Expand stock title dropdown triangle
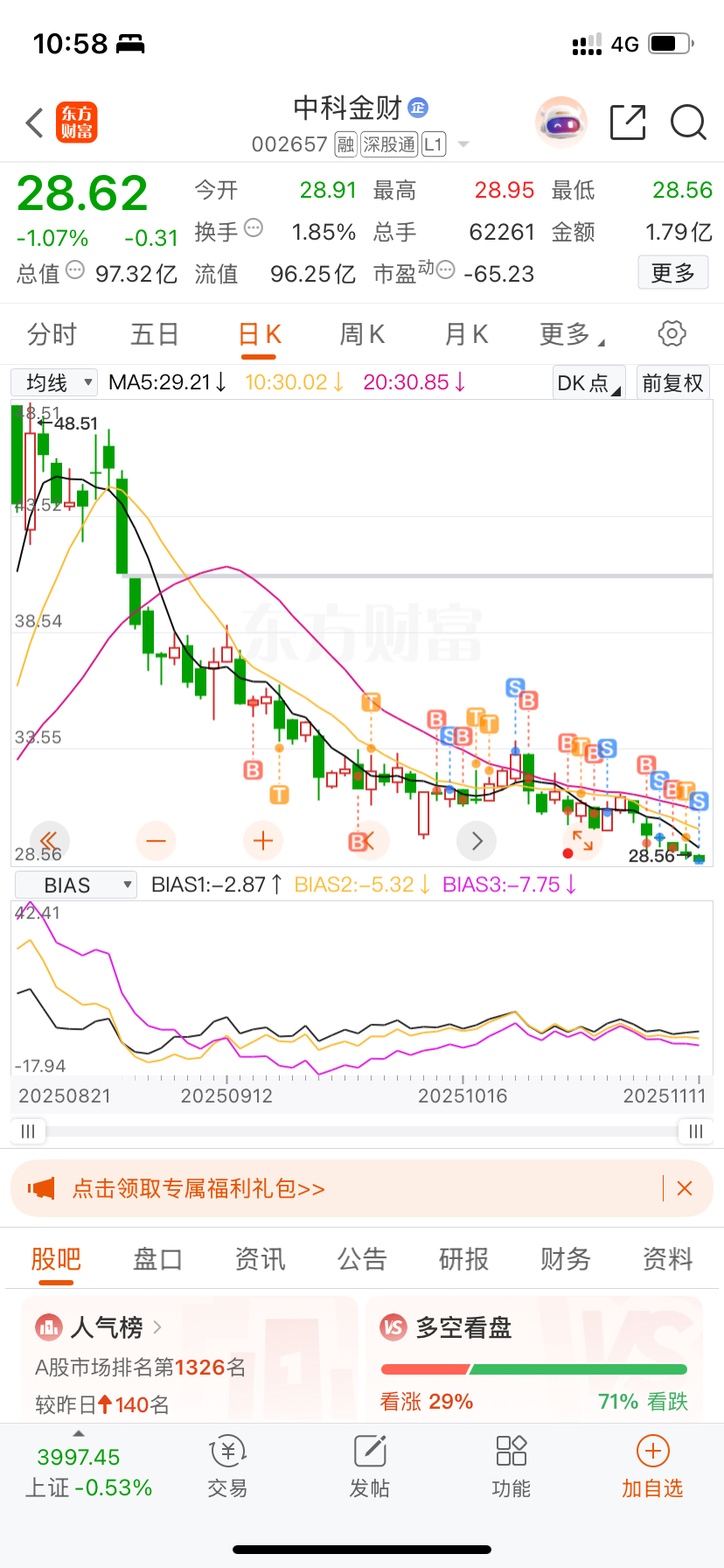This screenshot has width=724, height=1568. (463, 144)
